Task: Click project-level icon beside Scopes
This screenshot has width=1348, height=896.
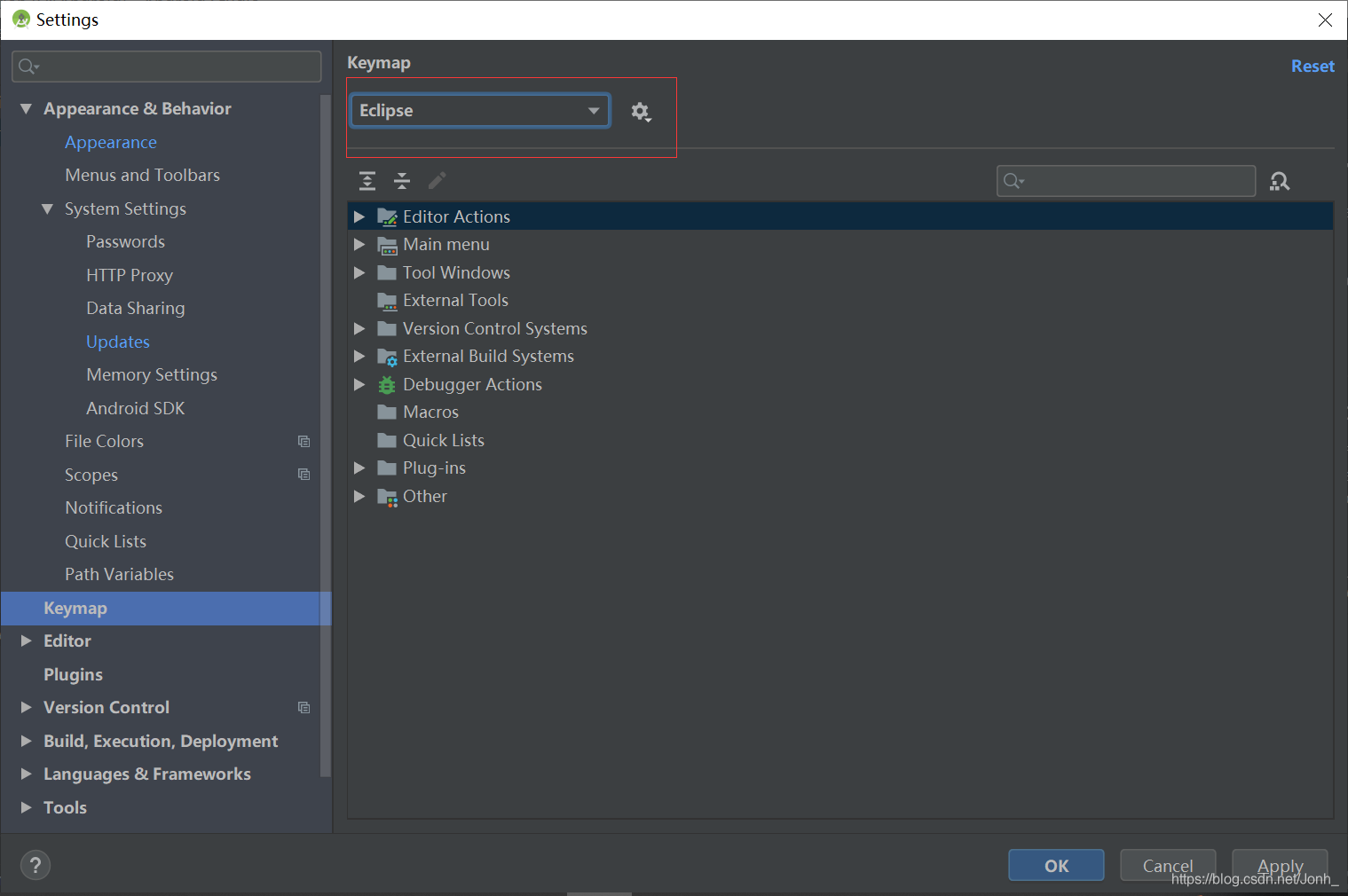Action: [x=303, y=475]
